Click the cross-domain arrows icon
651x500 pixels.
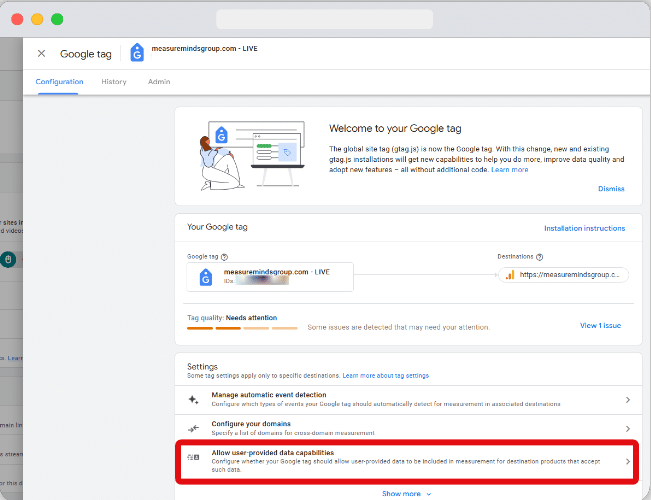[x=193, y=428]
